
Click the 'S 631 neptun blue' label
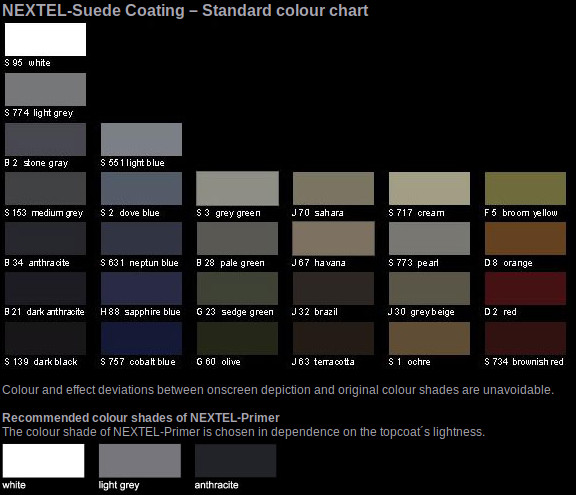click(x=139, y=263)
